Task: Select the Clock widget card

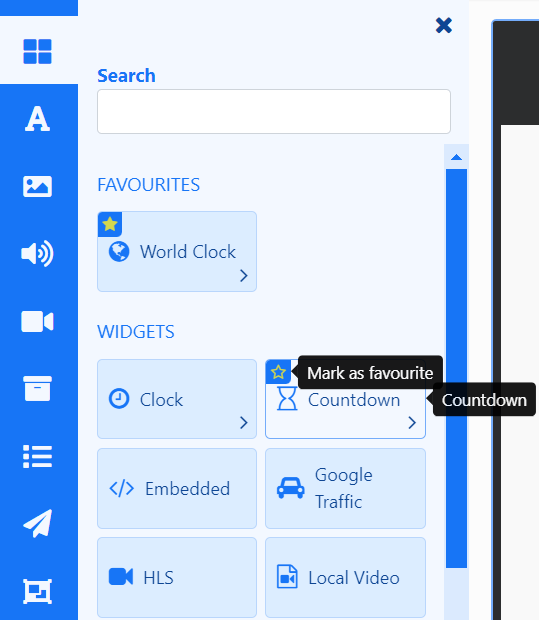Action: (177, 399)
